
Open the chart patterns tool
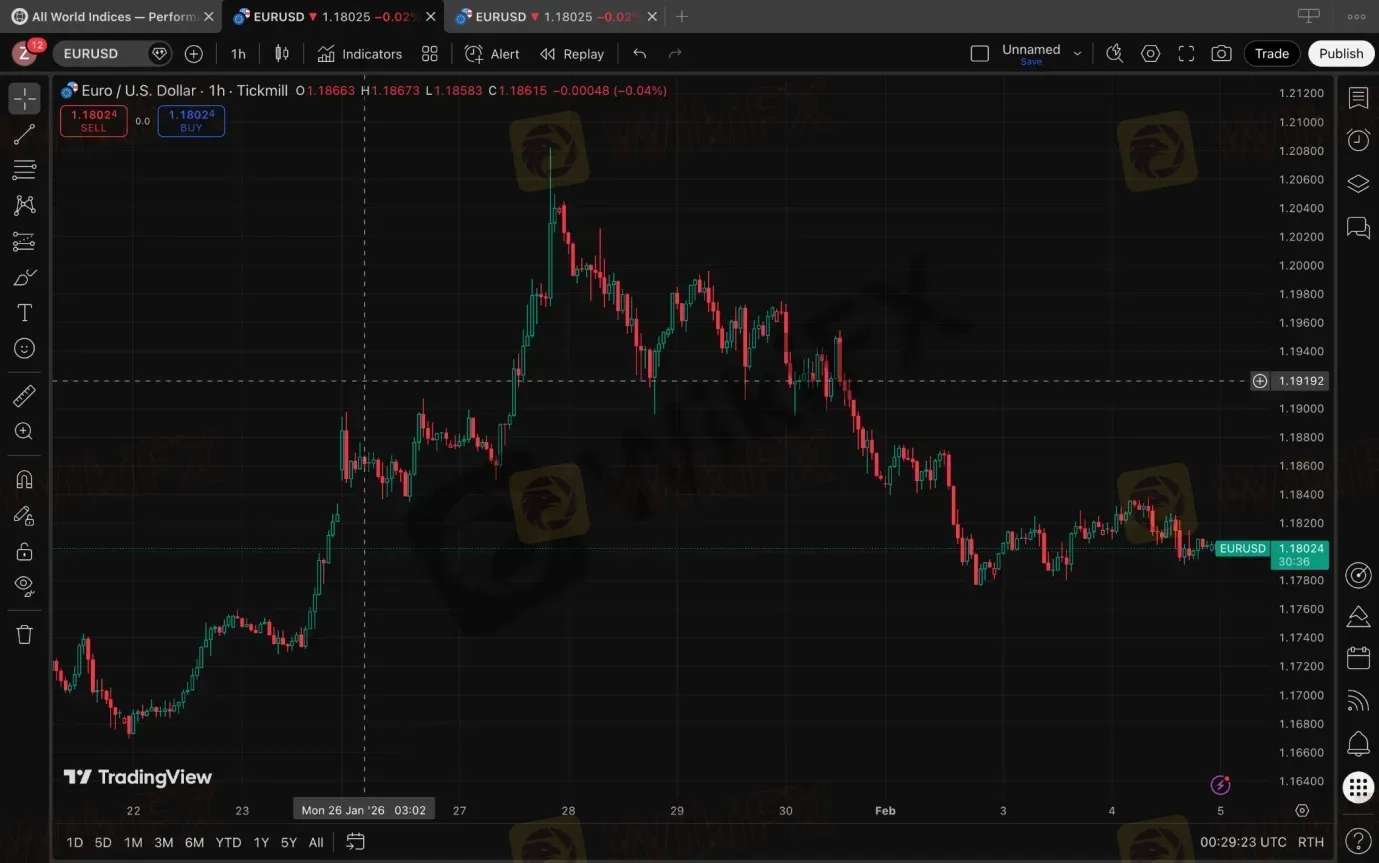(x=25, y=205)
